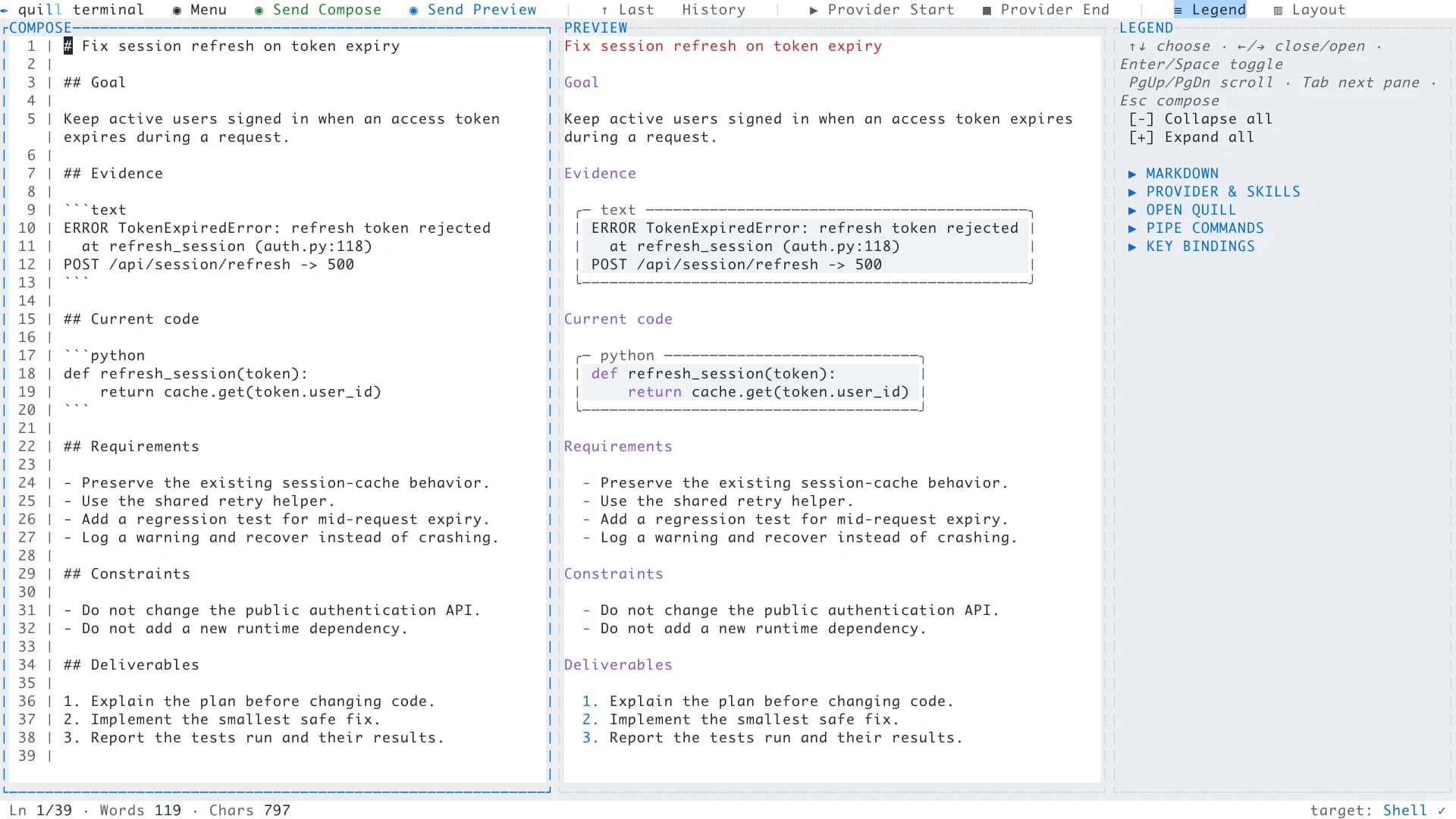Click Send Compose in the top bar
1456x819 pixels.
click(318, 10)
